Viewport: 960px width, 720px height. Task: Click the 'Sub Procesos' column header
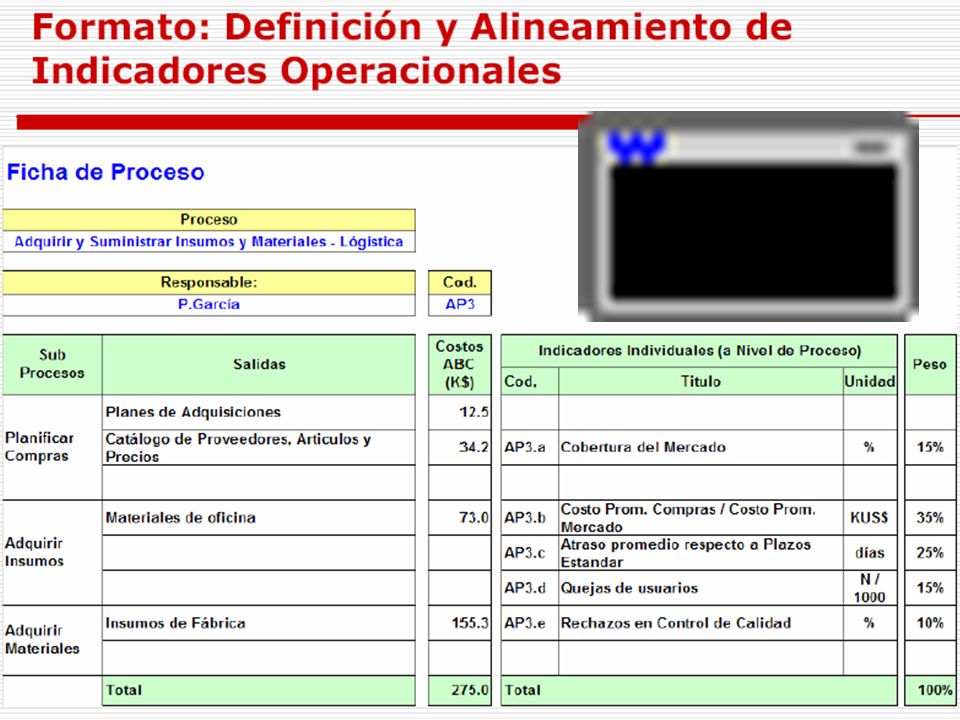(x=52, y=364)
